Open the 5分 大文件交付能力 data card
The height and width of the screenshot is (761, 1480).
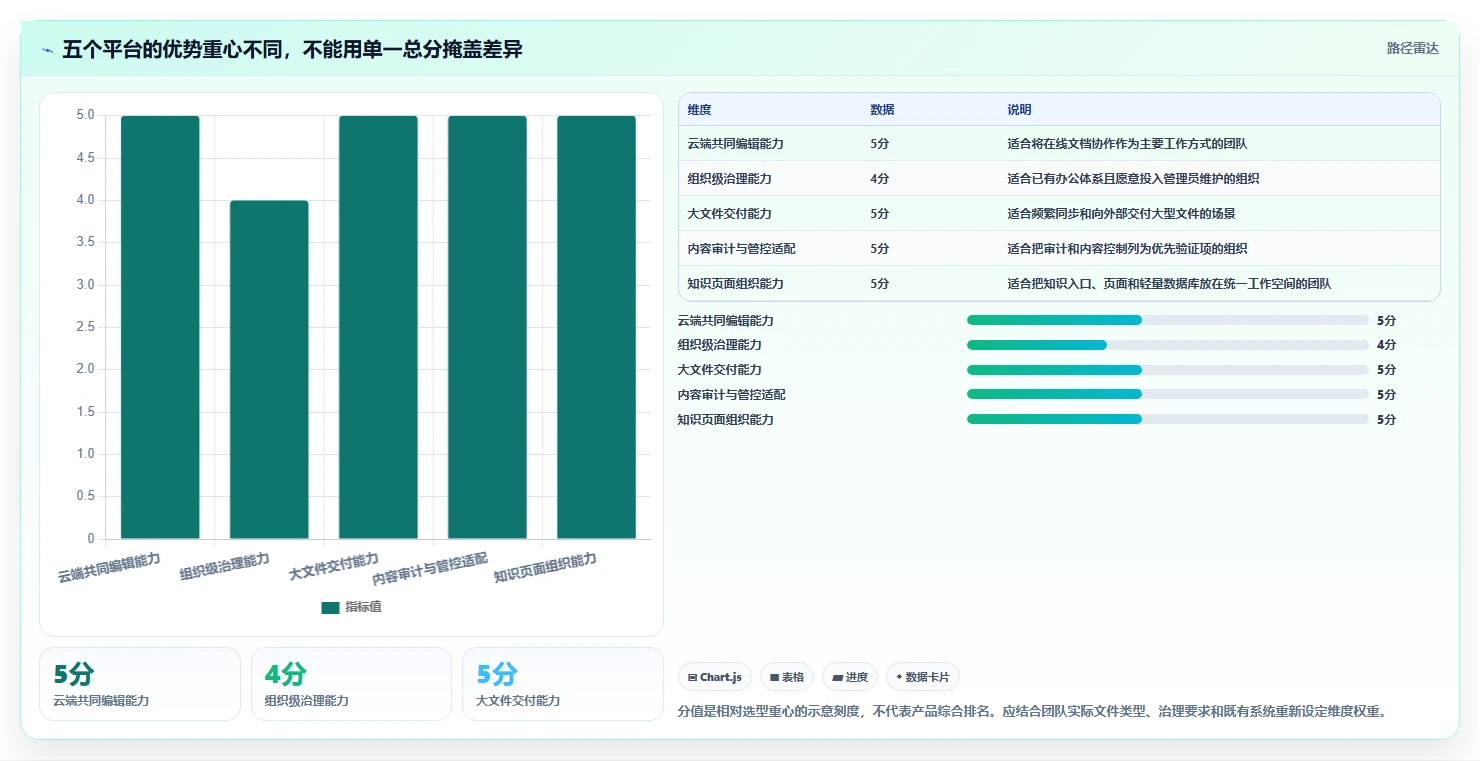point(562,684)
